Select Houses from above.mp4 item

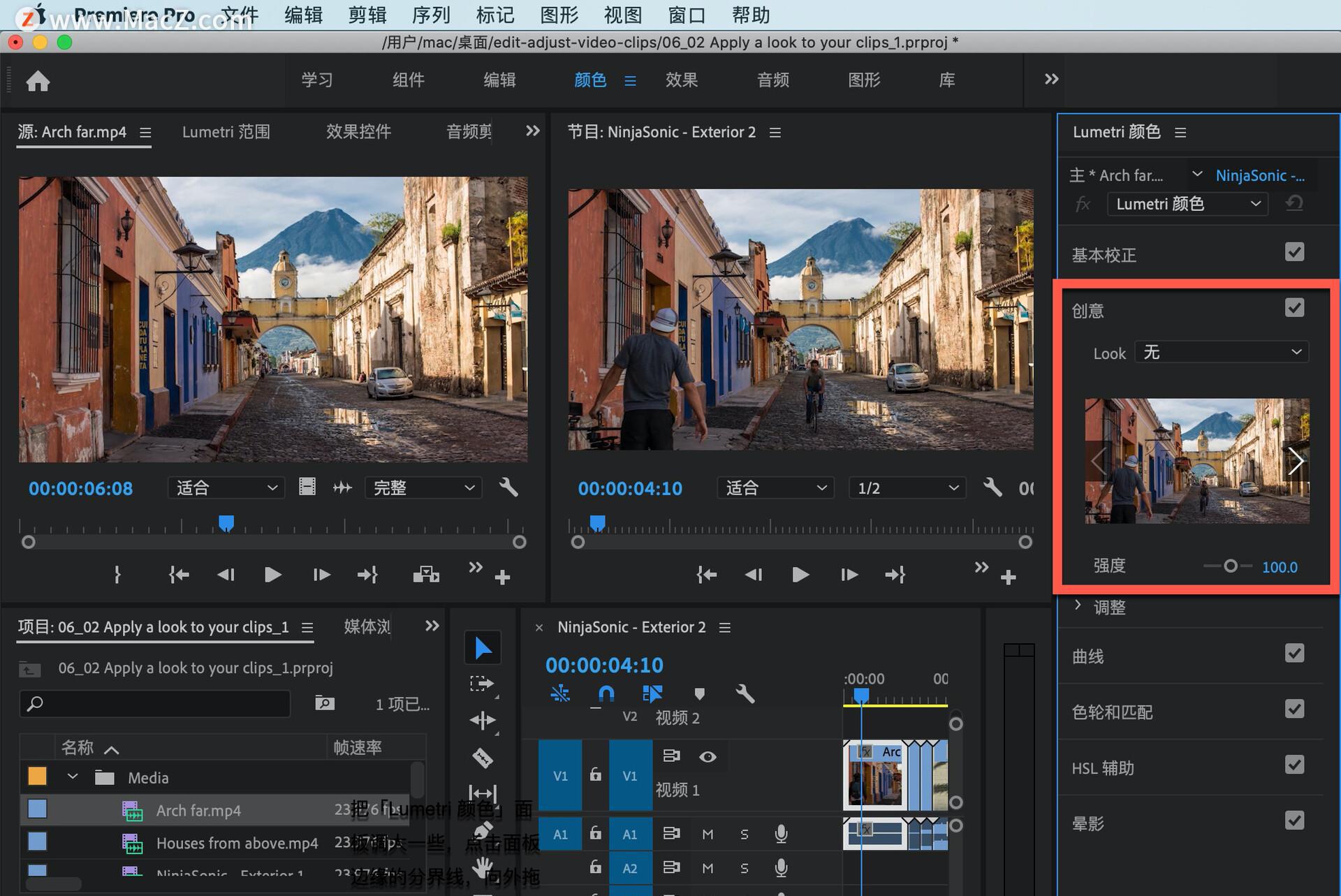tap(237, 843)
